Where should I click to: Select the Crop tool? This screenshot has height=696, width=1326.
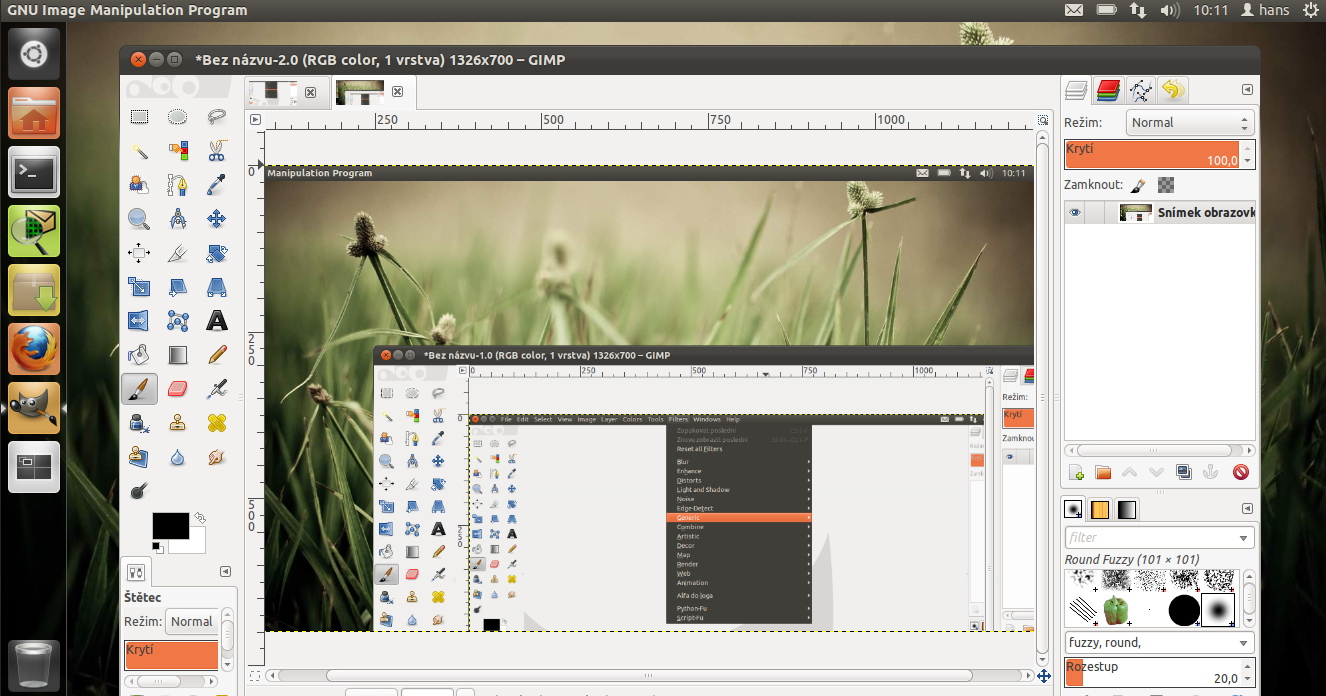[x=177, y=253]
